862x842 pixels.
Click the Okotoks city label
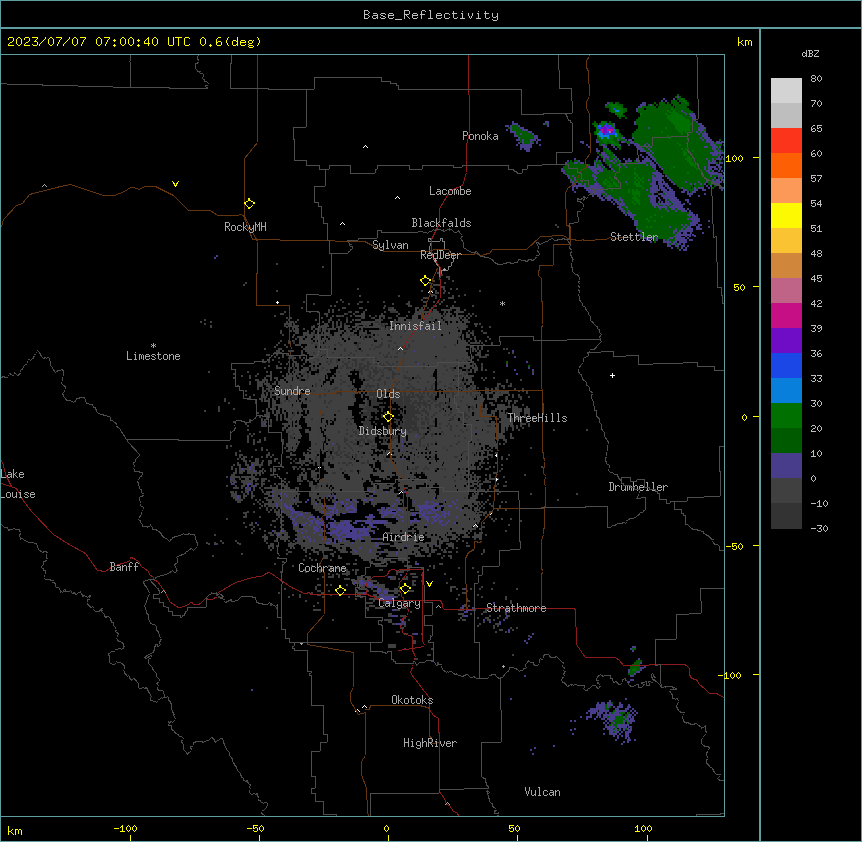pos(412,700)
